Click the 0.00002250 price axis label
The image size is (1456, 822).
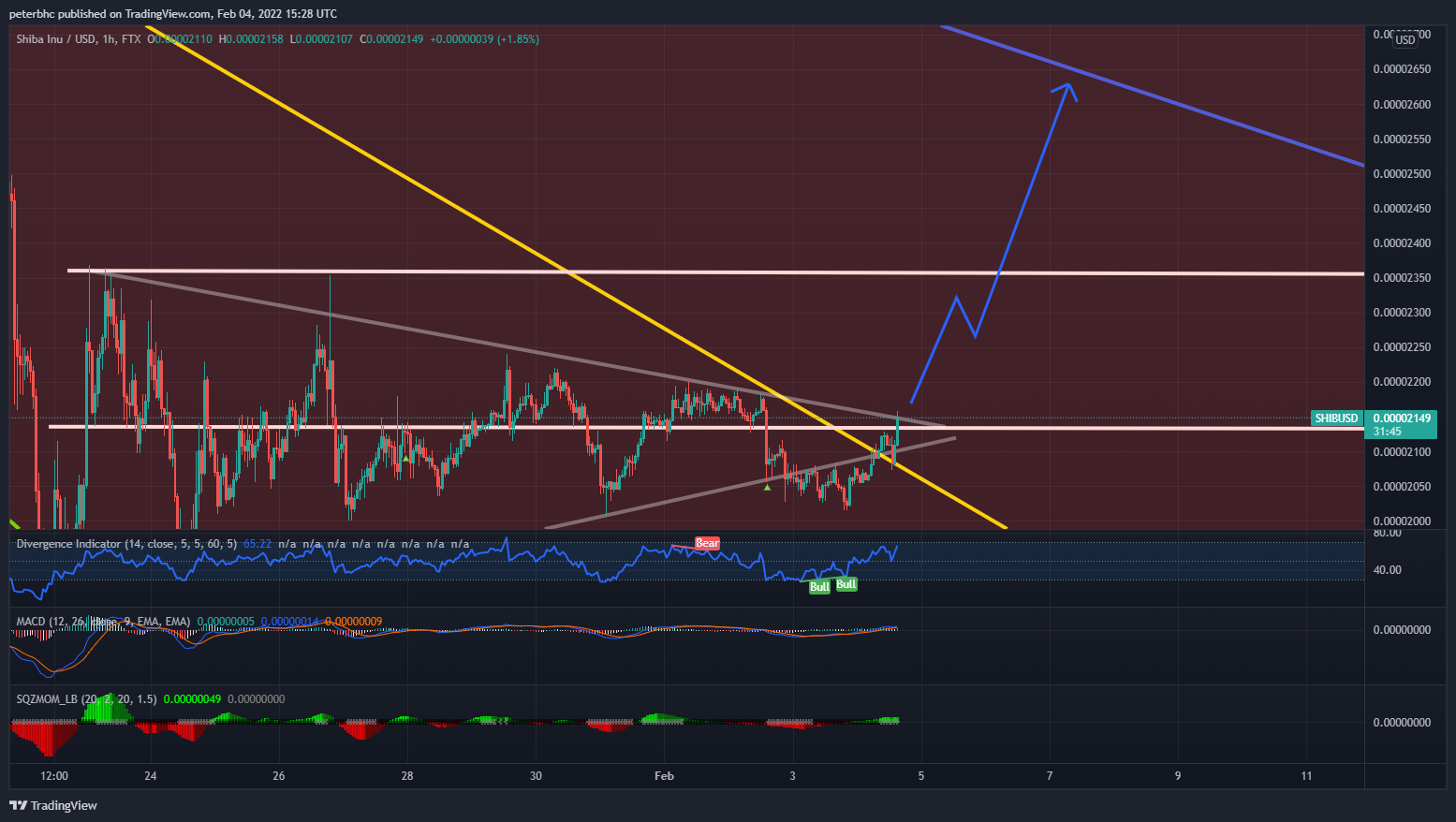(x=1402, y=347)
